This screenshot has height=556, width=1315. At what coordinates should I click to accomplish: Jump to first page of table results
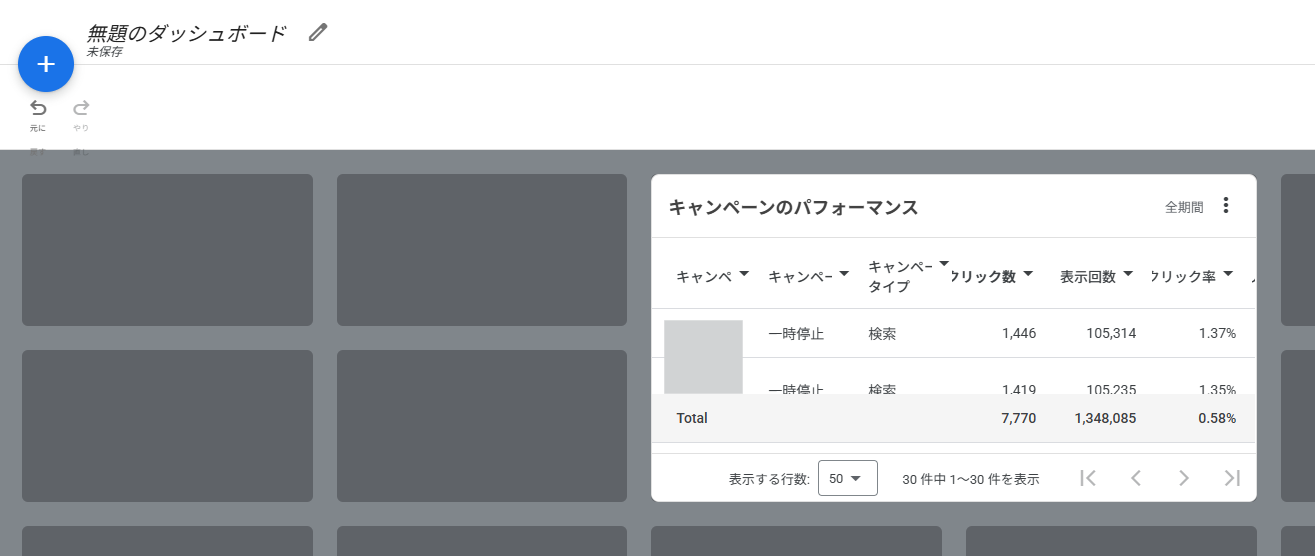coord(1088,478)
